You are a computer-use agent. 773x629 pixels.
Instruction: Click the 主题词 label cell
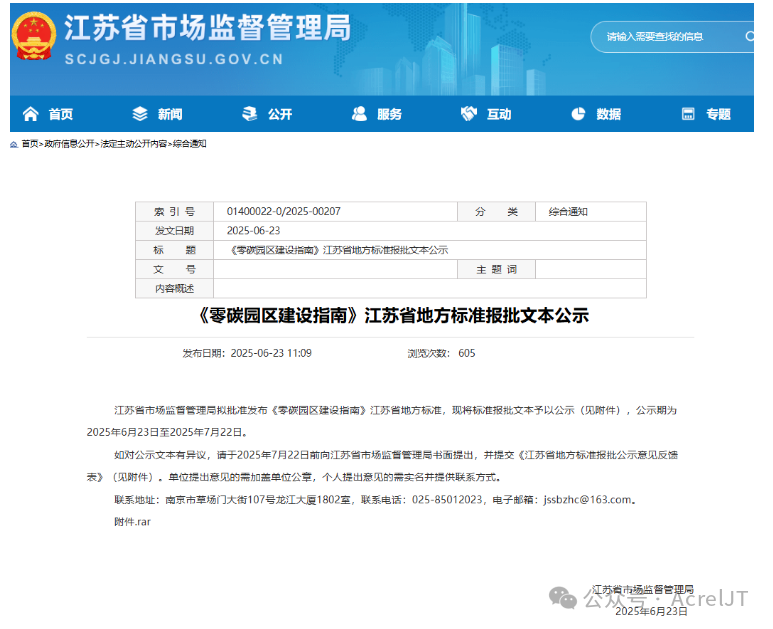click(496, 270)
